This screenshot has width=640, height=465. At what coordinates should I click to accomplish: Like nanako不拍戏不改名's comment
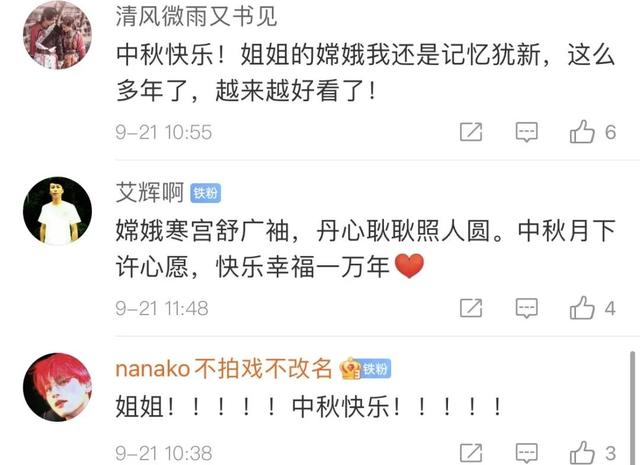[x=582, y=452]
